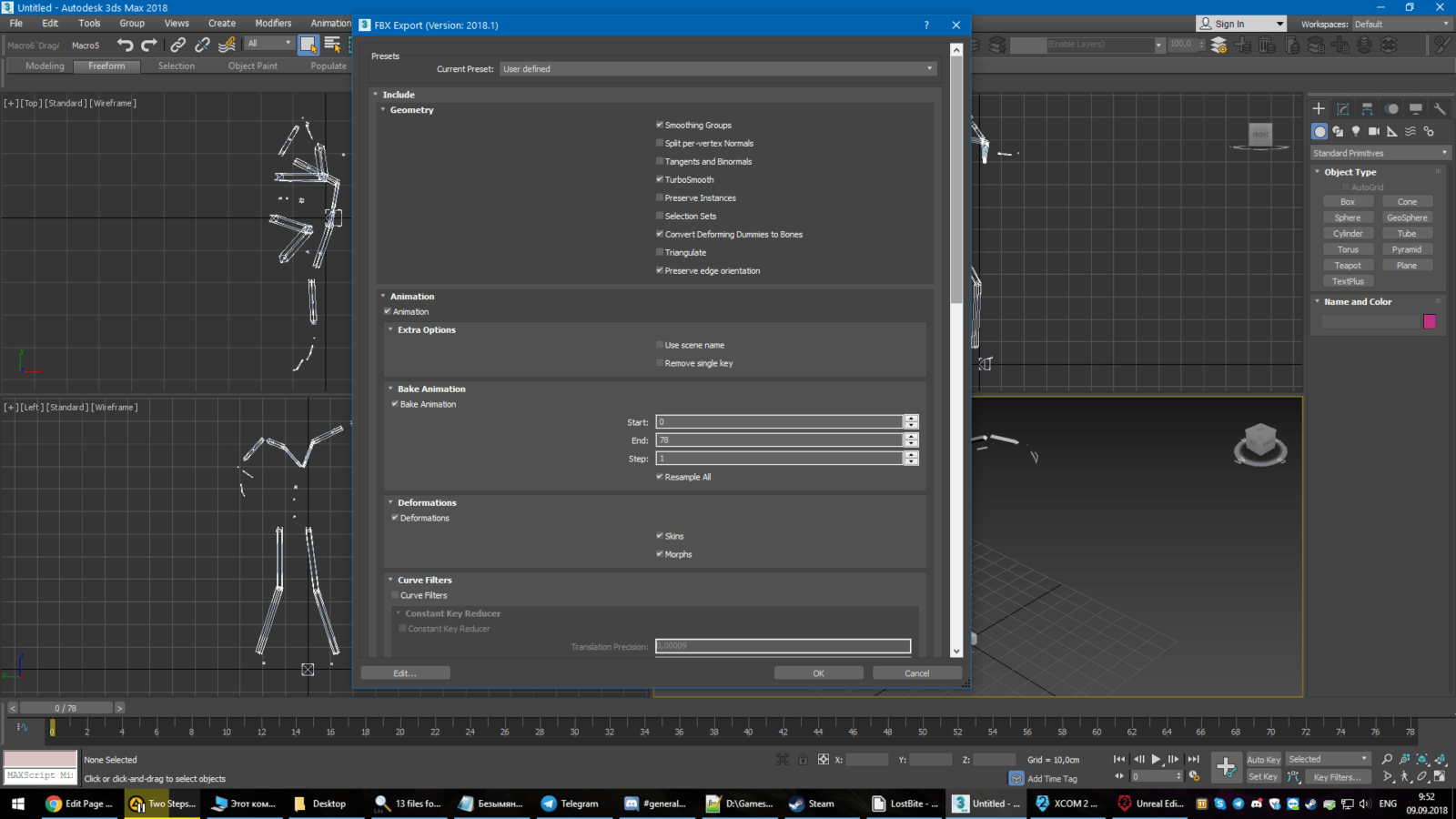Collapse the Deformations section

pos(390,503)
